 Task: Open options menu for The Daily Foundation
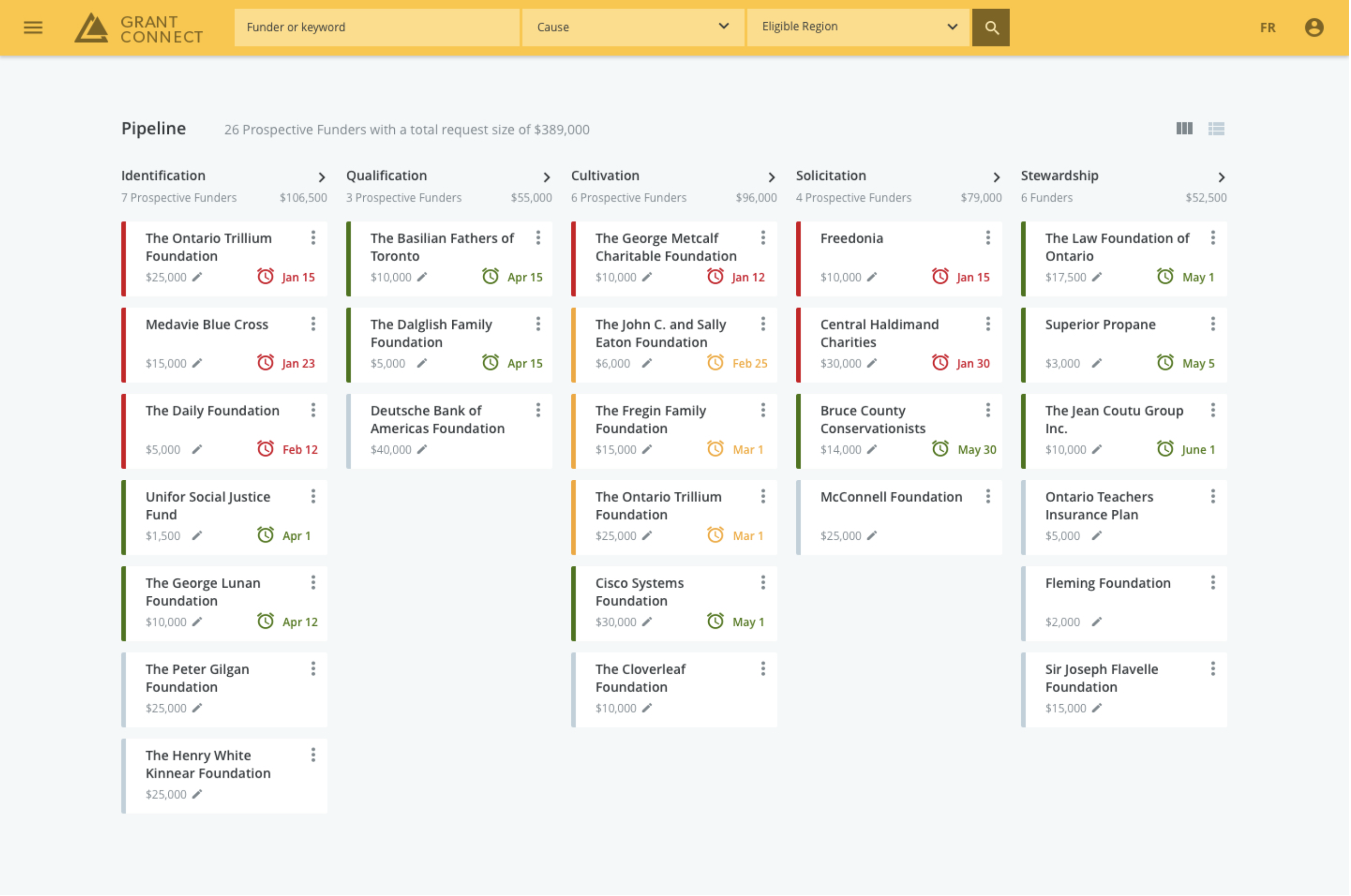coord(313,410)
